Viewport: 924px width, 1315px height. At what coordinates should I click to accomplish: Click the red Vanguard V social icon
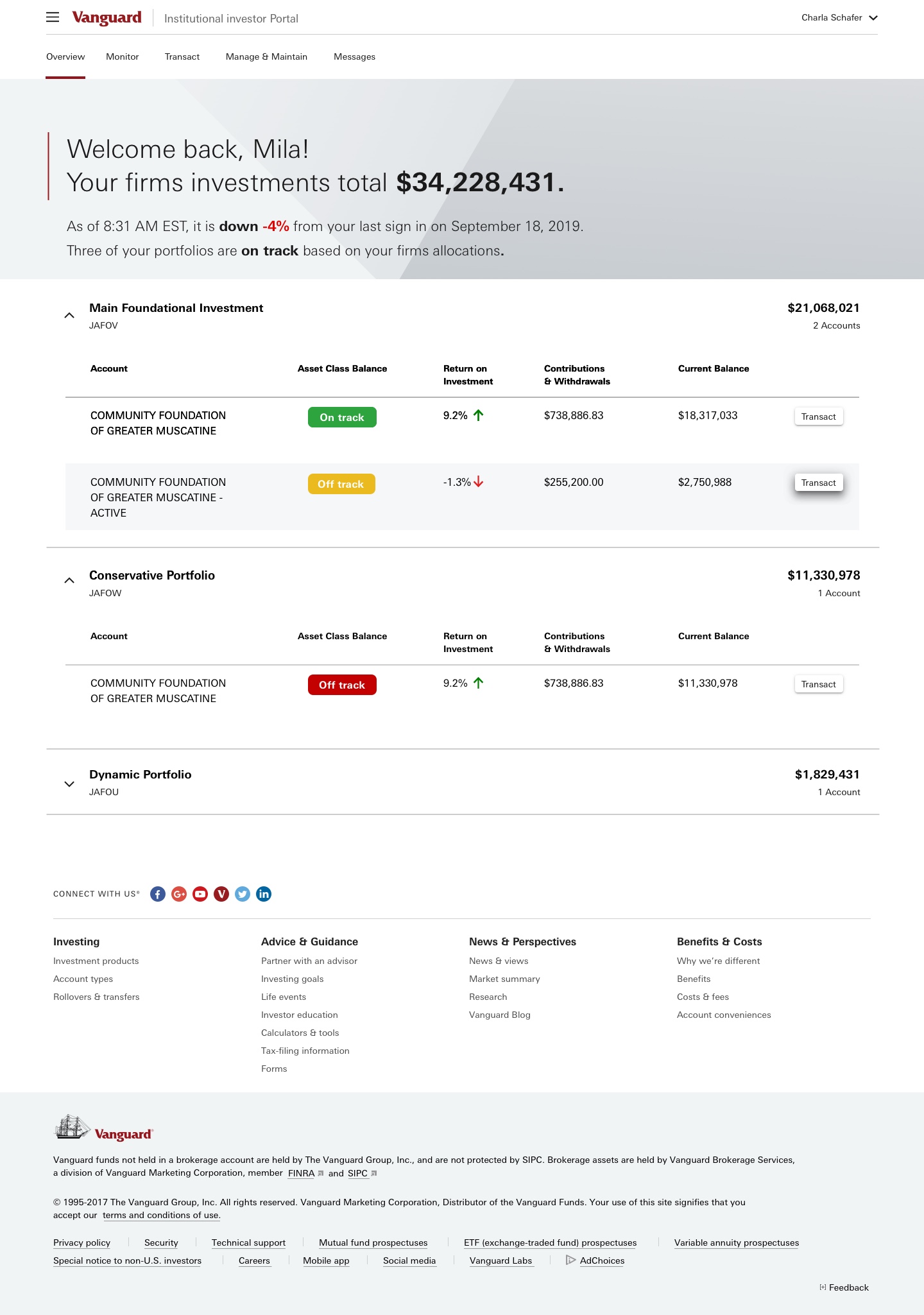pos(221,894)
